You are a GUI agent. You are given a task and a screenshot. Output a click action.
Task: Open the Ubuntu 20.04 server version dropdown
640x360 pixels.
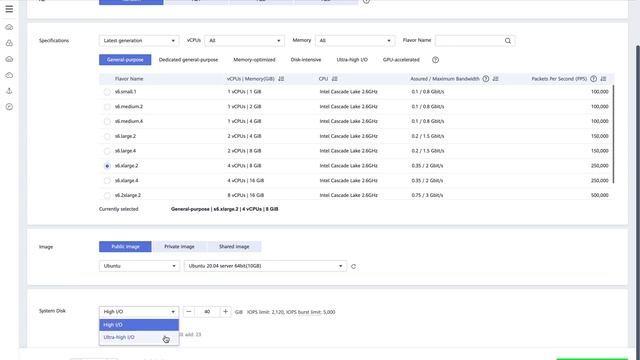coord(265,266)
